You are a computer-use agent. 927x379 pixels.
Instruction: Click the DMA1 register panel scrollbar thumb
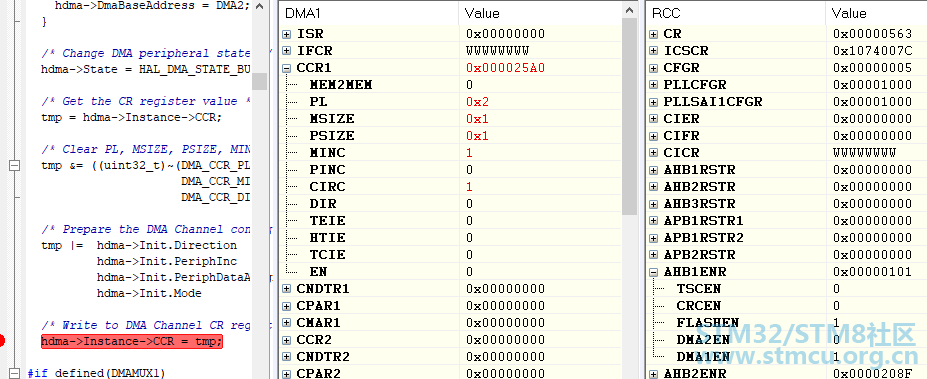coord(630,115)
